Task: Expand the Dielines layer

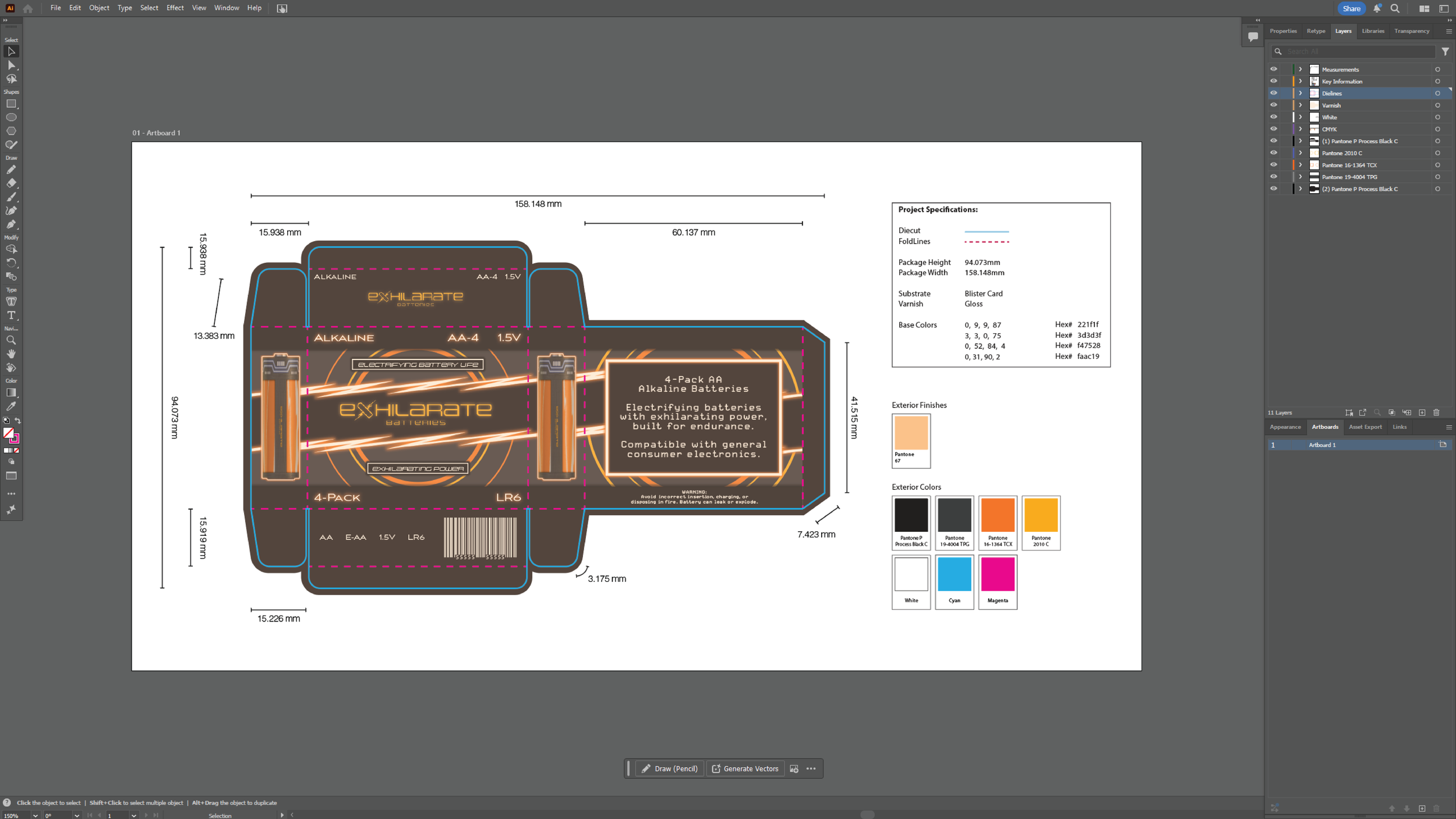Action: tap(1300, 93)
